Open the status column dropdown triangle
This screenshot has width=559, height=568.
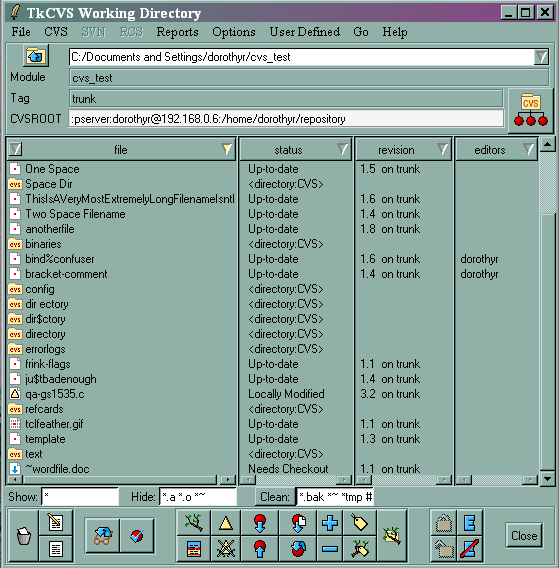[342, 149]
